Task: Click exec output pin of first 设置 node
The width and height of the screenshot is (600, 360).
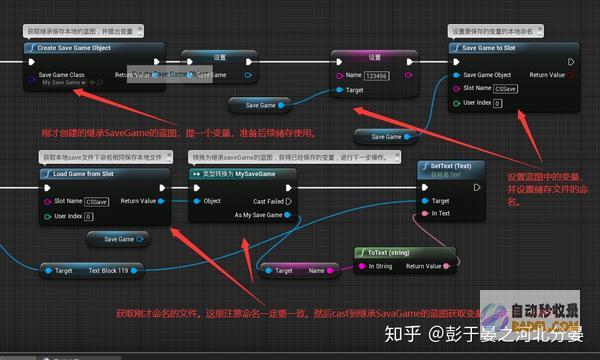Action: coord(249,62)
